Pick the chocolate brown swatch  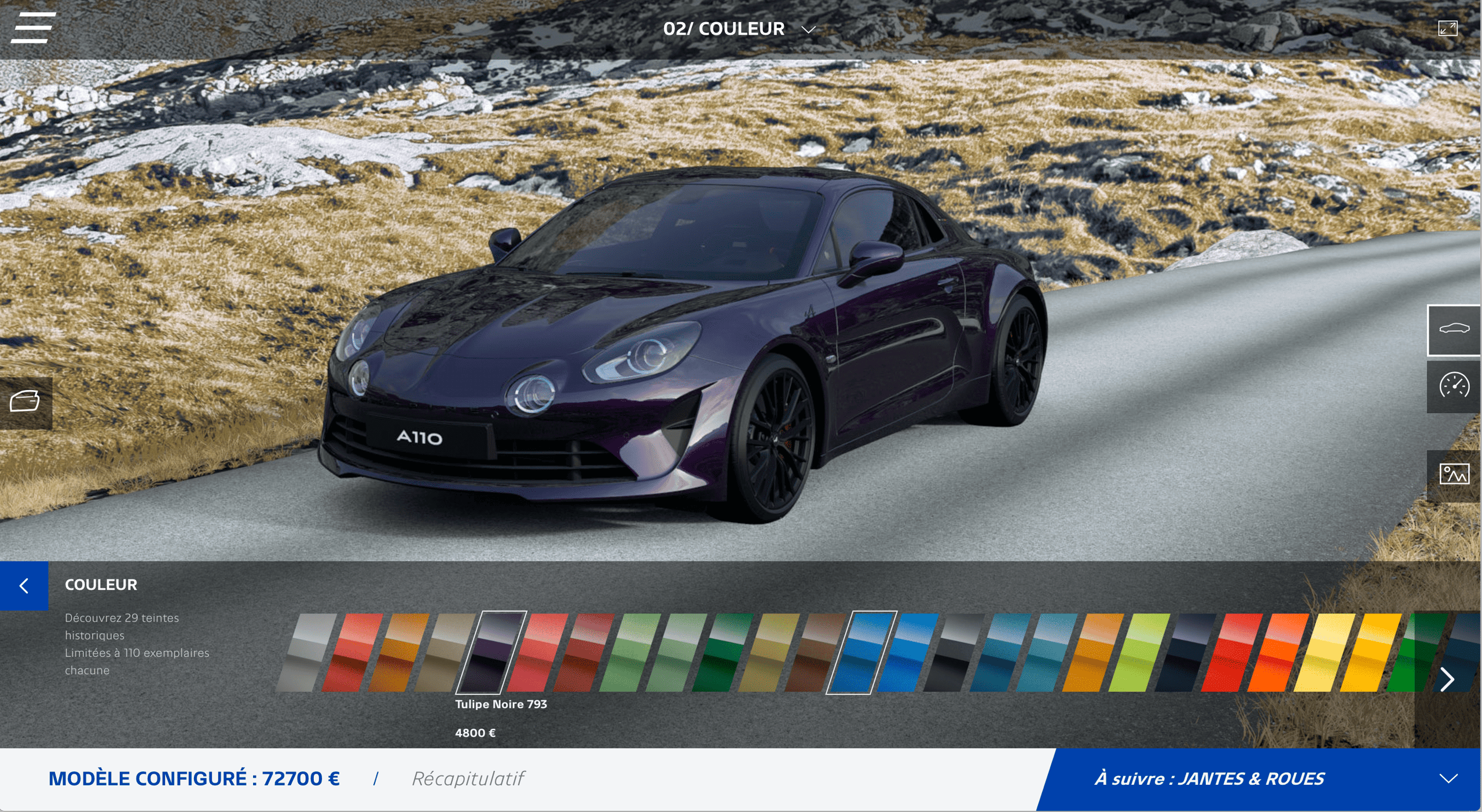tap(816, 652)
